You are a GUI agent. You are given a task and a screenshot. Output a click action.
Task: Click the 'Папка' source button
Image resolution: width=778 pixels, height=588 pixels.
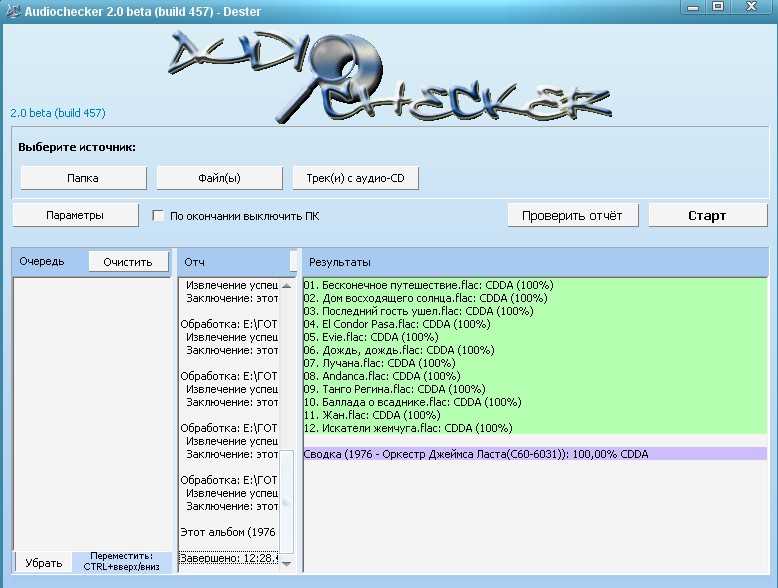point(82,178)
